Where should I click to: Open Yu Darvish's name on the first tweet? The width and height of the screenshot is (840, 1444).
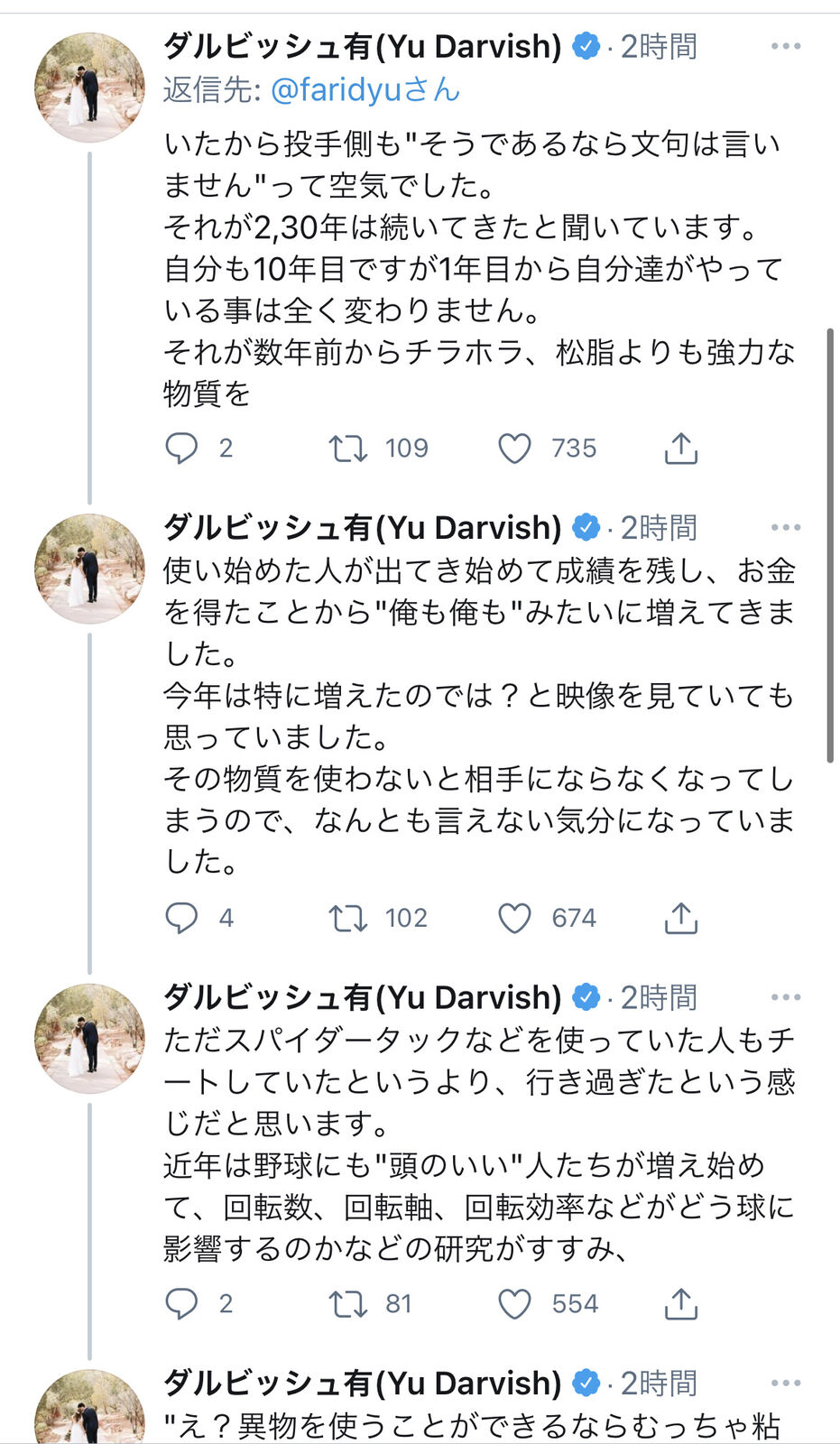click(363, 46)
